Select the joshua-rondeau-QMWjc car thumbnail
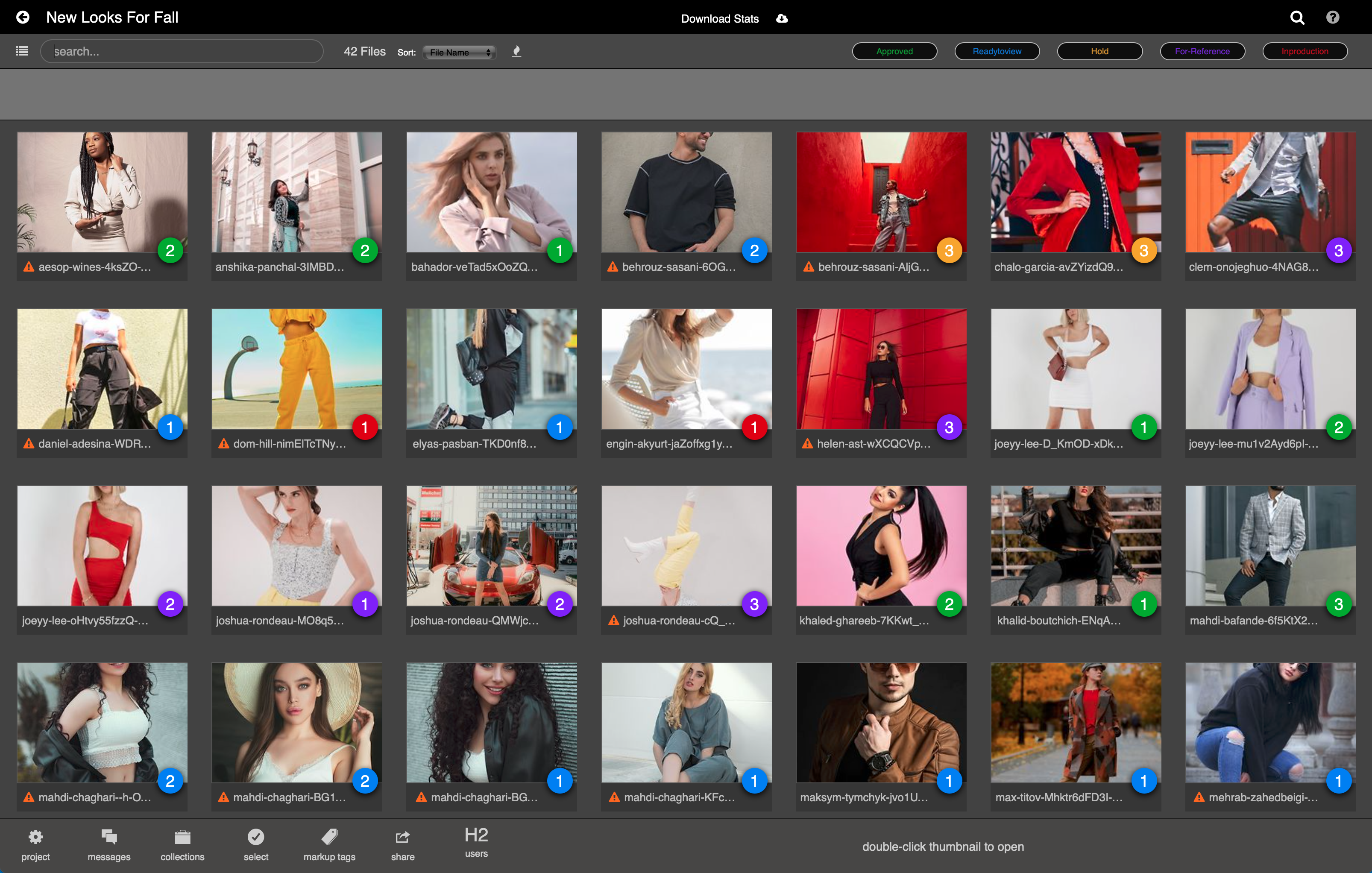 click(x=492, y=545)
